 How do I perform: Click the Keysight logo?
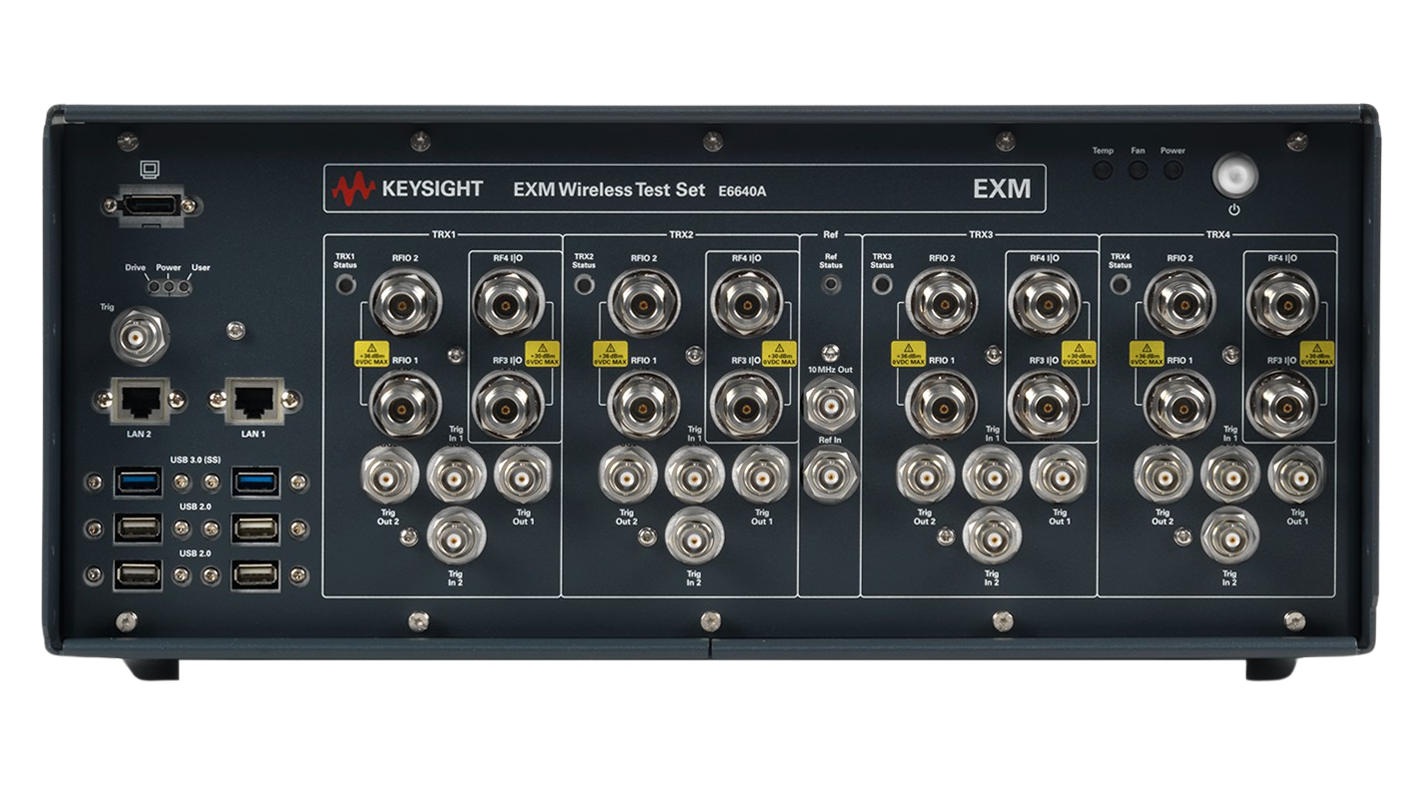408,188
